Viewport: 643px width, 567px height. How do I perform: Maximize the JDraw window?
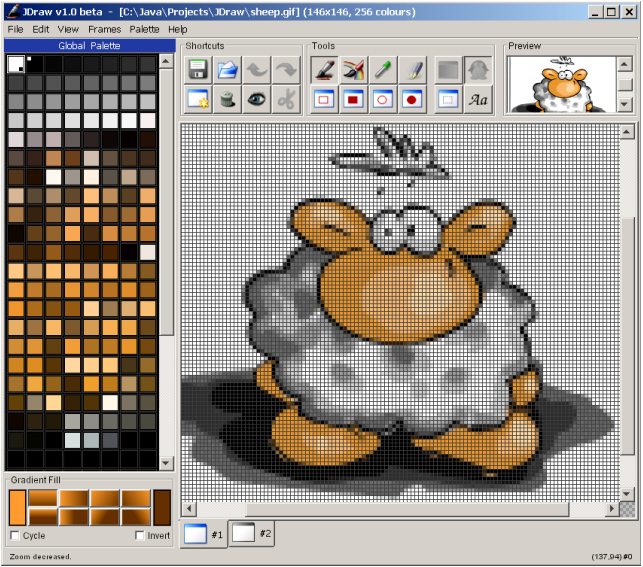click(612, 12)
